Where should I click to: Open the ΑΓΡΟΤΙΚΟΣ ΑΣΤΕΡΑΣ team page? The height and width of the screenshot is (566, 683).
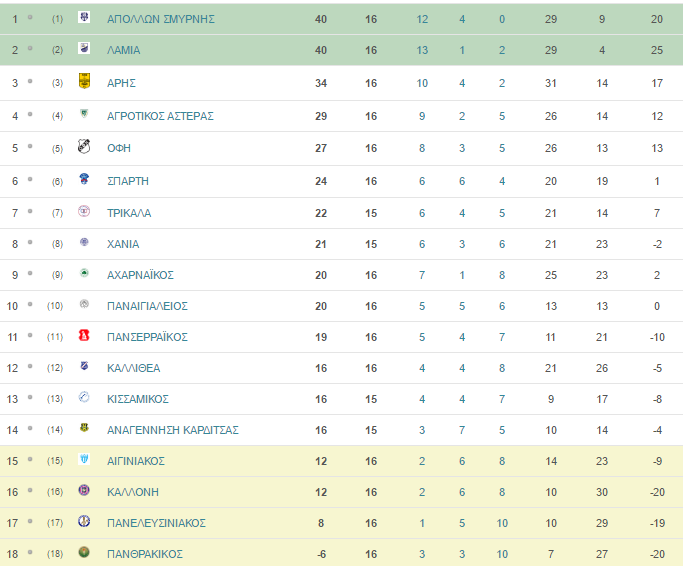(x=160, y=116)
